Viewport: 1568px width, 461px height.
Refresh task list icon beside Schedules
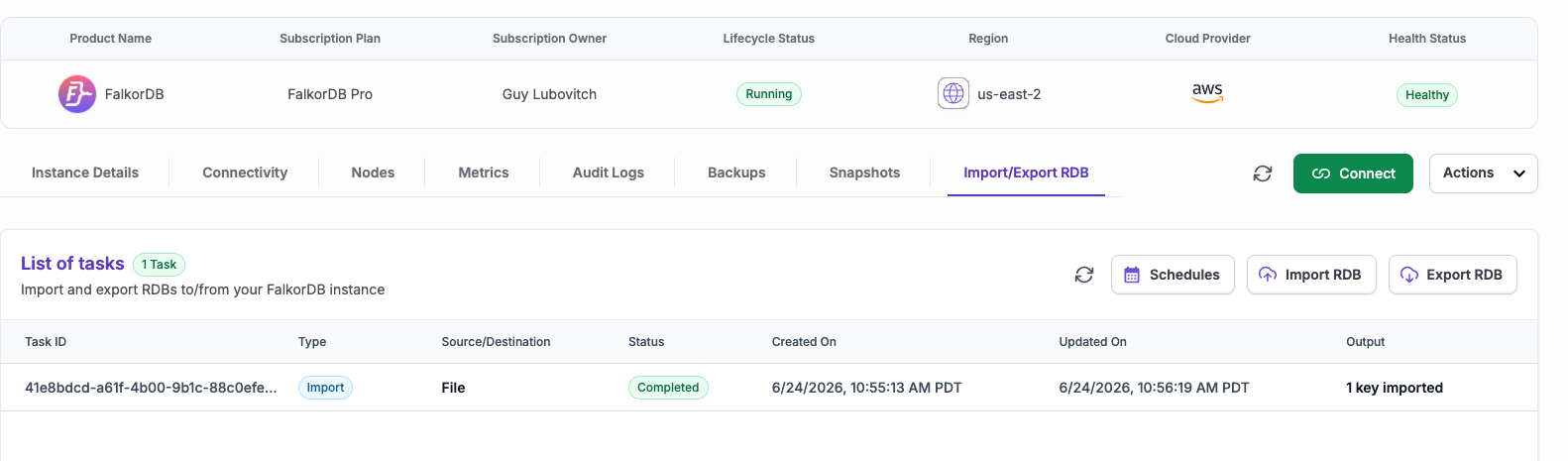1084,275
